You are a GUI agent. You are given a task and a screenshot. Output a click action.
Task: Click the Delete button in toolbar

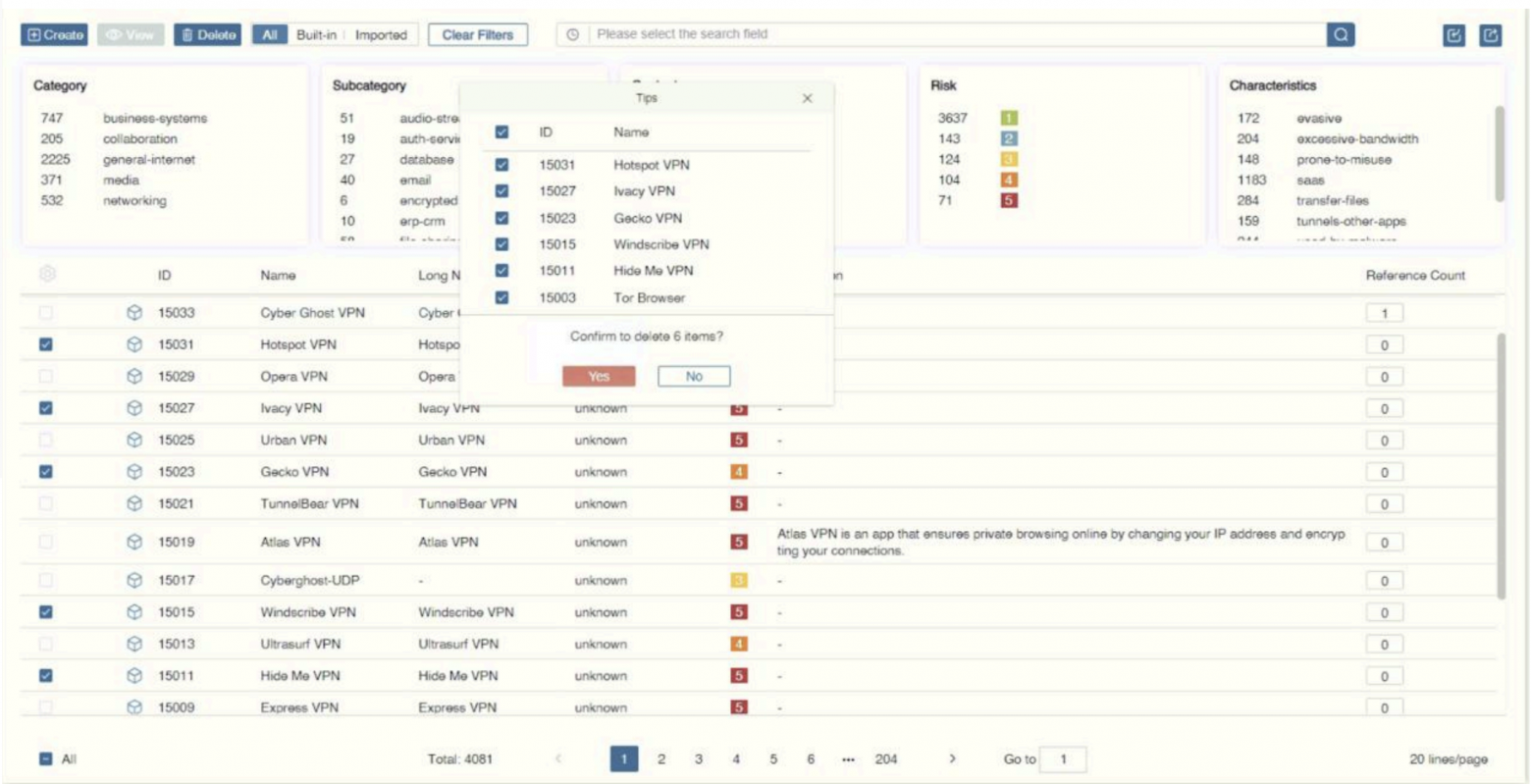coord(207,35)
